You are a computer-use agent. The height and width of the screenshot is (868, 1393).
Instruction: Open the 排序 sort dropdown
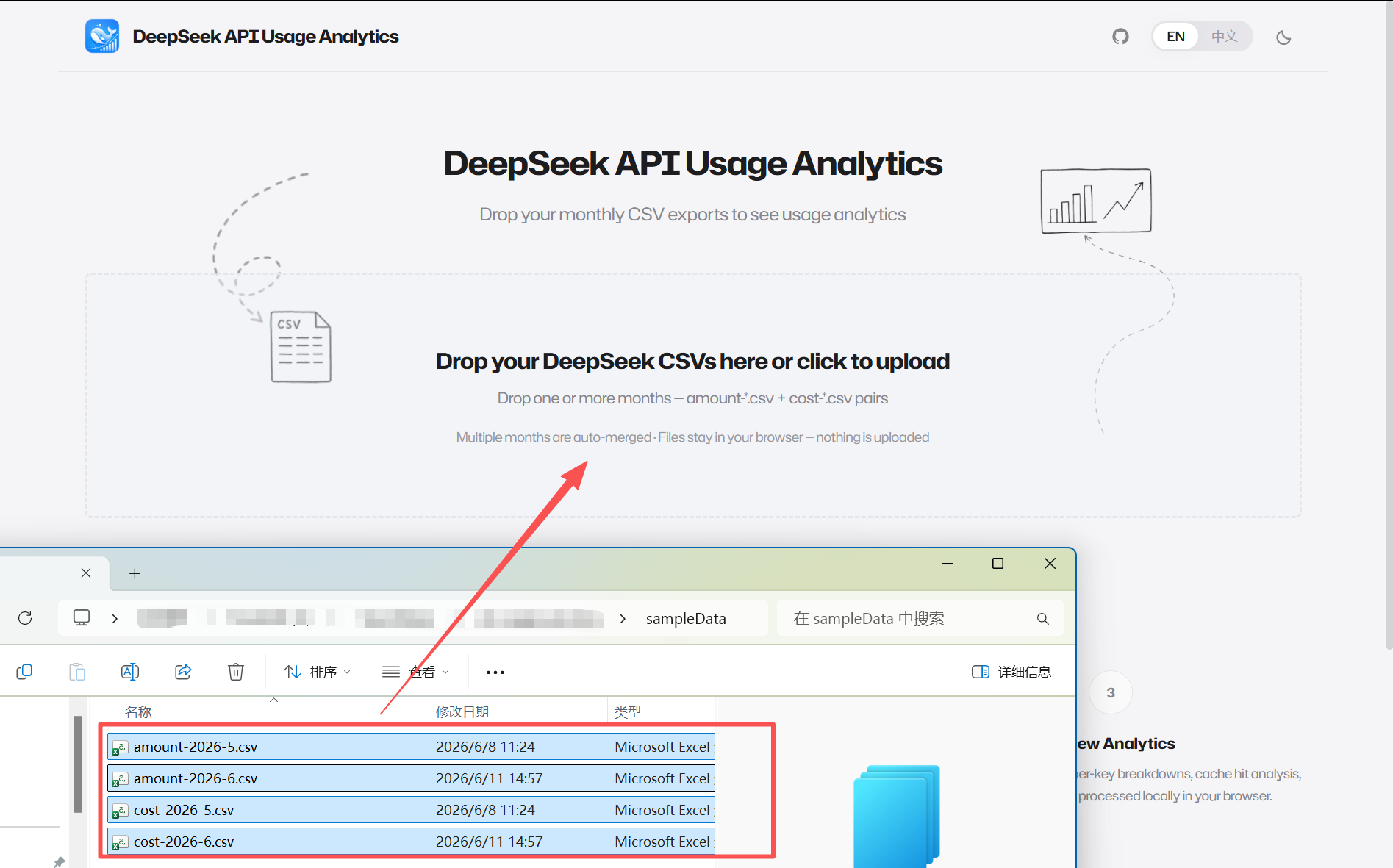(x=318, y=672)
